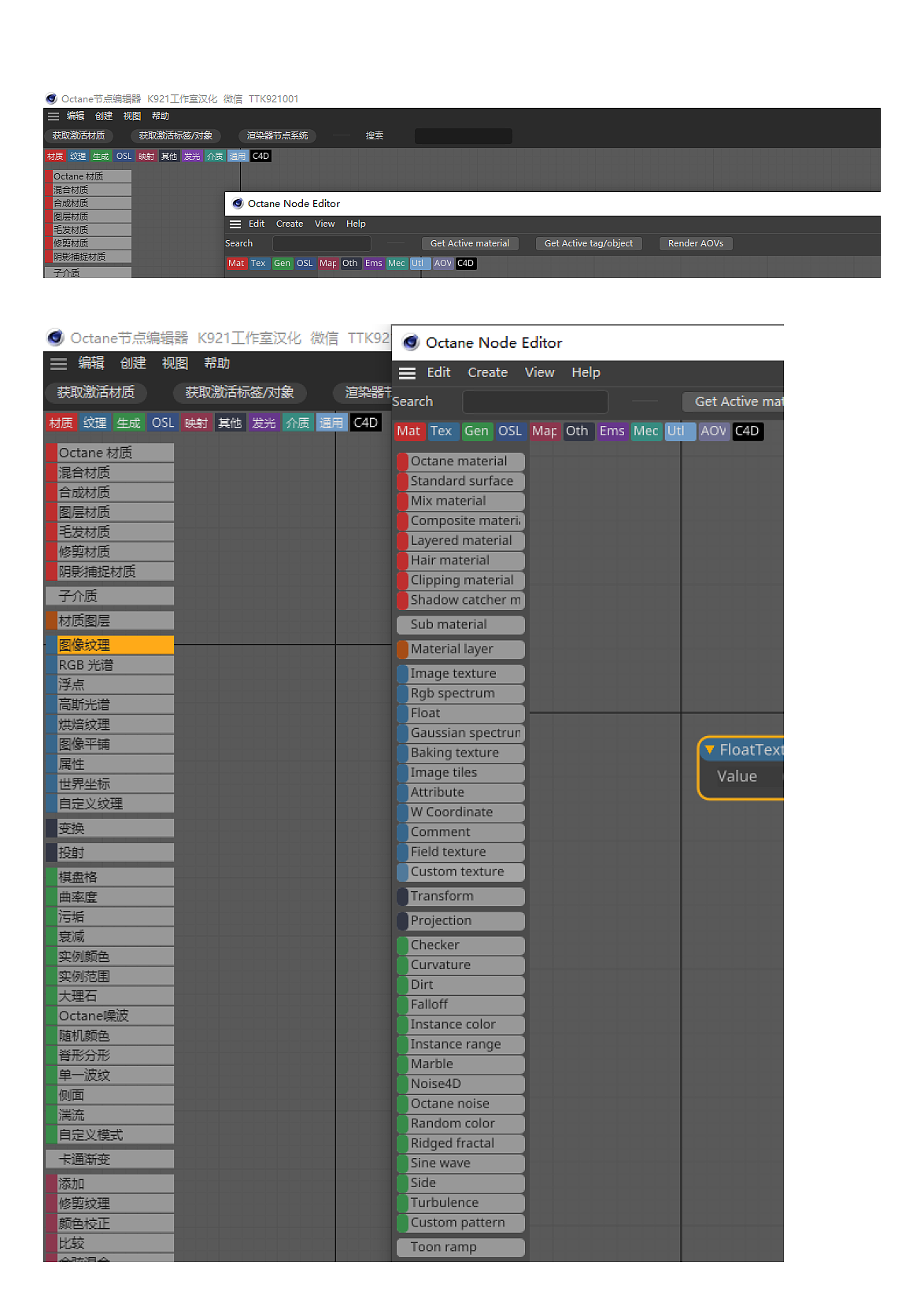Image resolution: width=924 pixels, height=1306 pixels.
Task: Select the Toon ramp node entry
Action: [x=460, y=1247]
